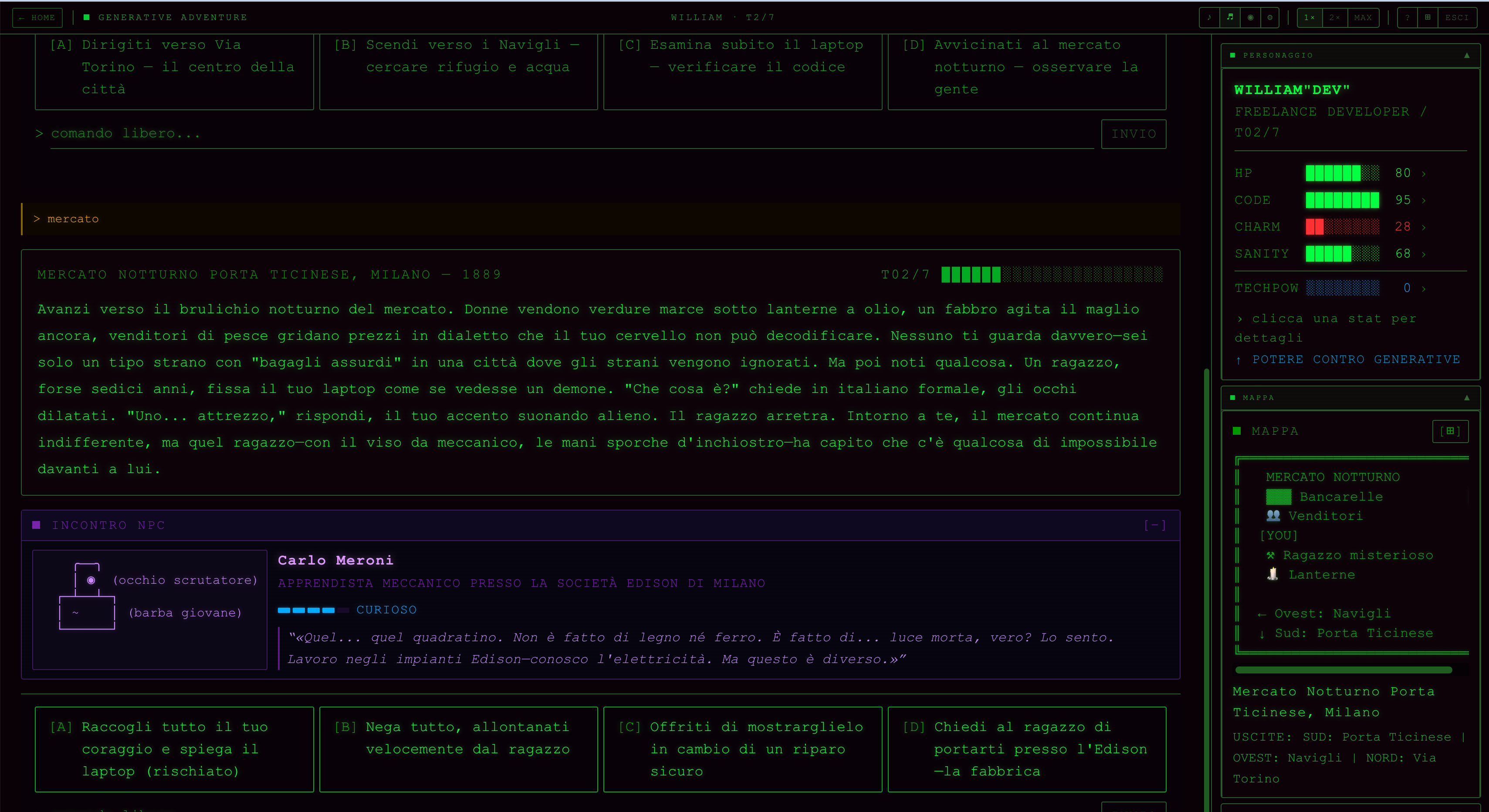
Task: Click the Mappa header square icon
Action: point(1232,398)
